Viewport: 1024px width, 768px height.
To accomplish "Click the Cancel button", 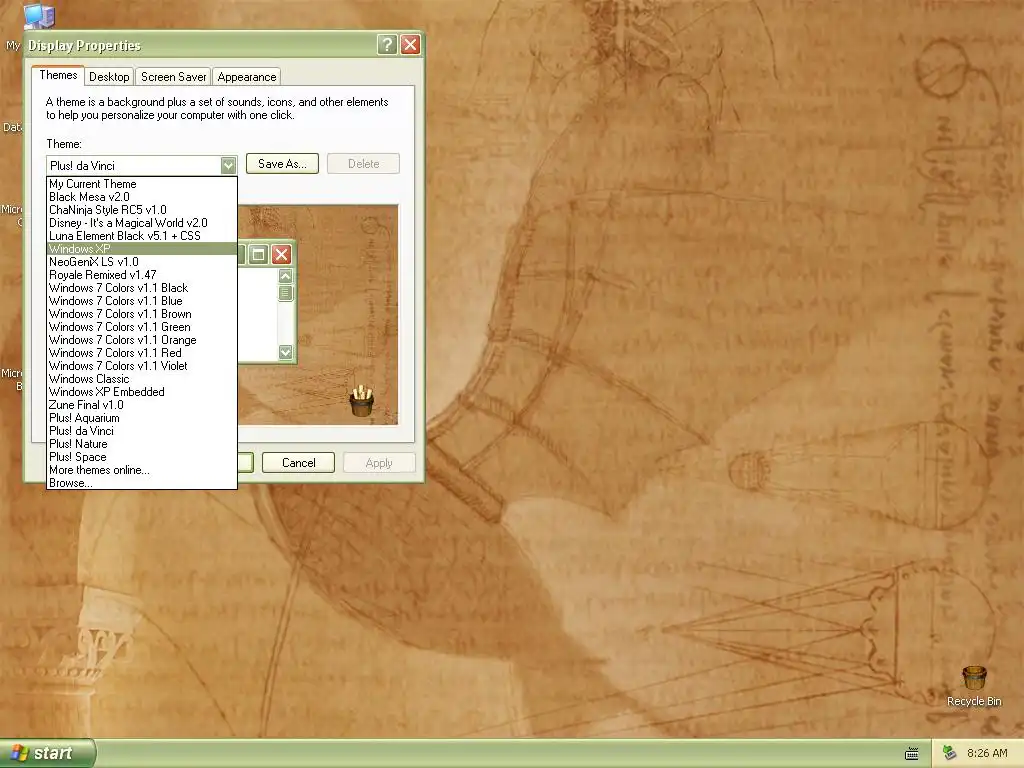I will coord(298,462).
